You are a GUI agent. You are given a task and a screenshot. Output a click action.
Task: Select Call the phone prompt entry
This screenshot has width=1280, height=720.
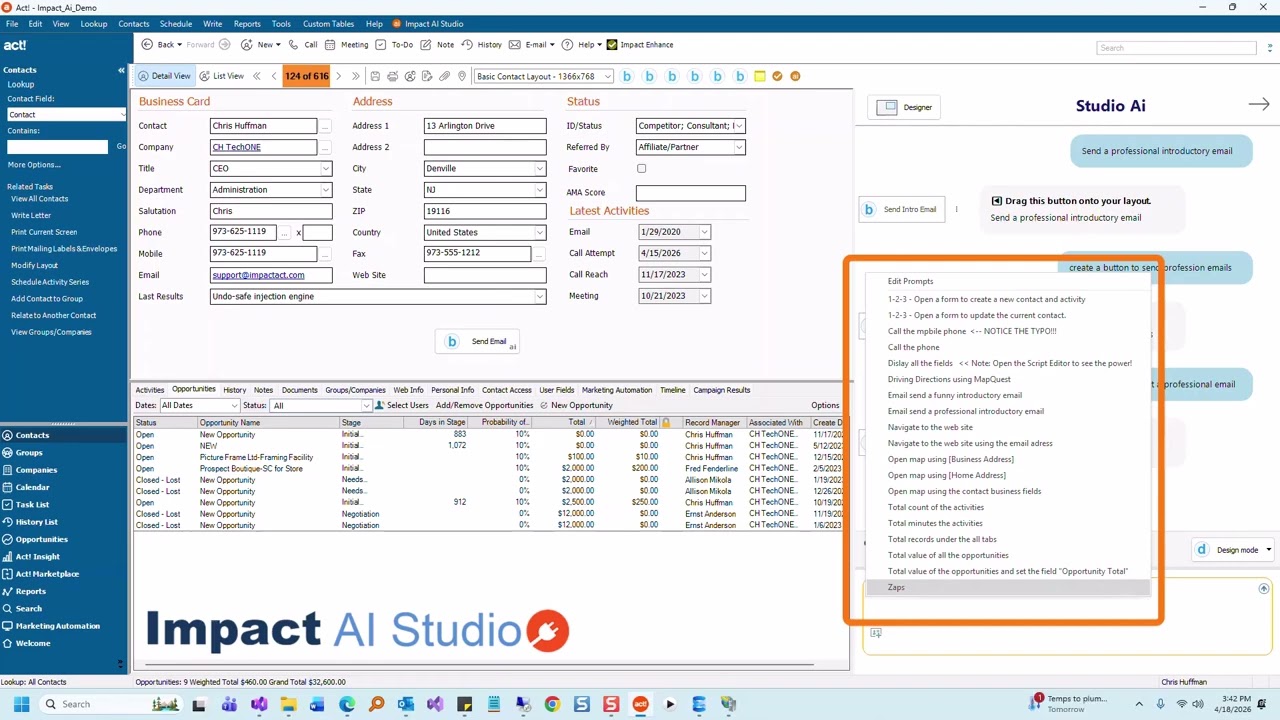click(x=914, y=348)
